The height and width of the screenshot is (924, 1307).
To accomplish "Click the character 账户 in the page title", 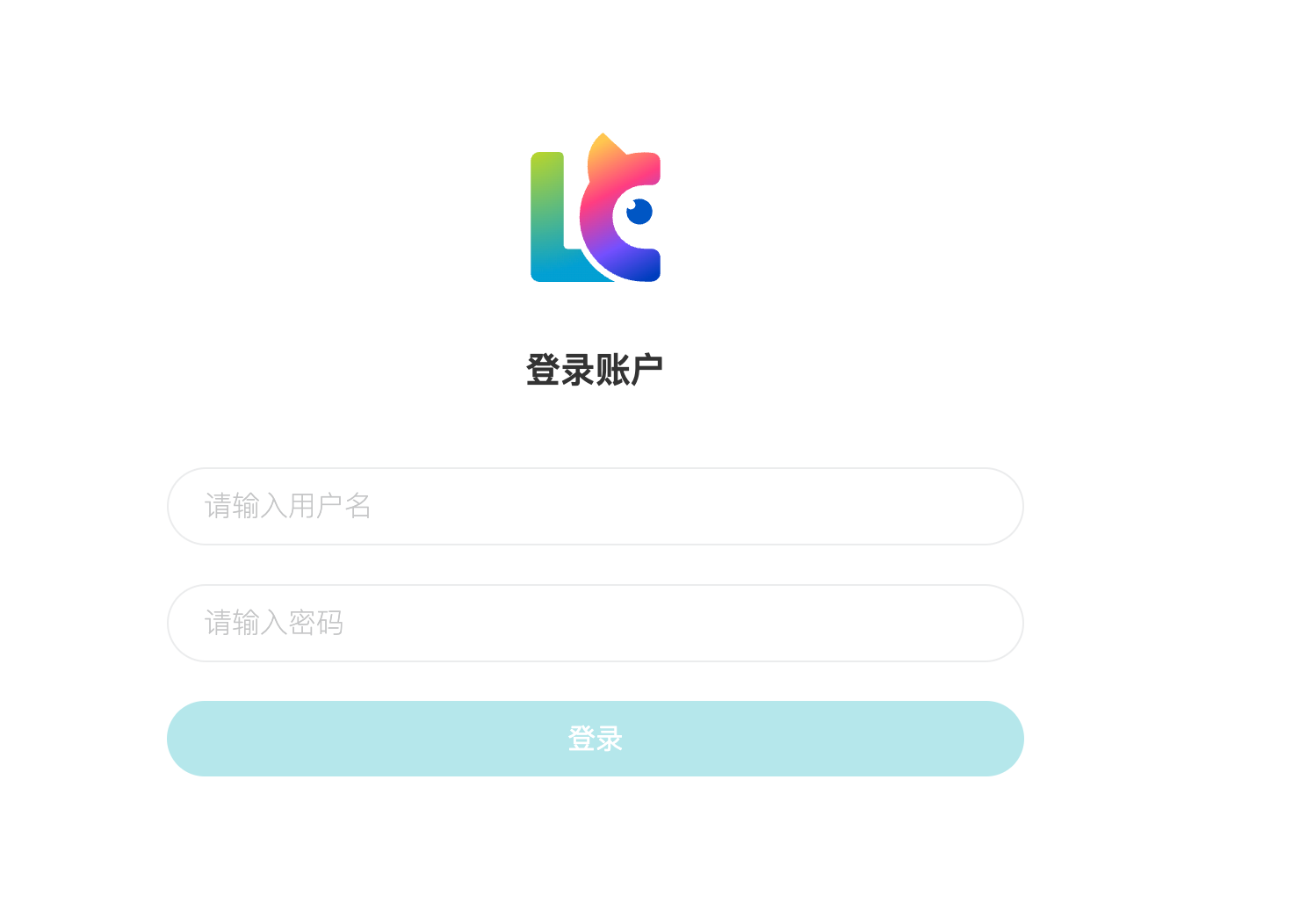I will [629, 370].
